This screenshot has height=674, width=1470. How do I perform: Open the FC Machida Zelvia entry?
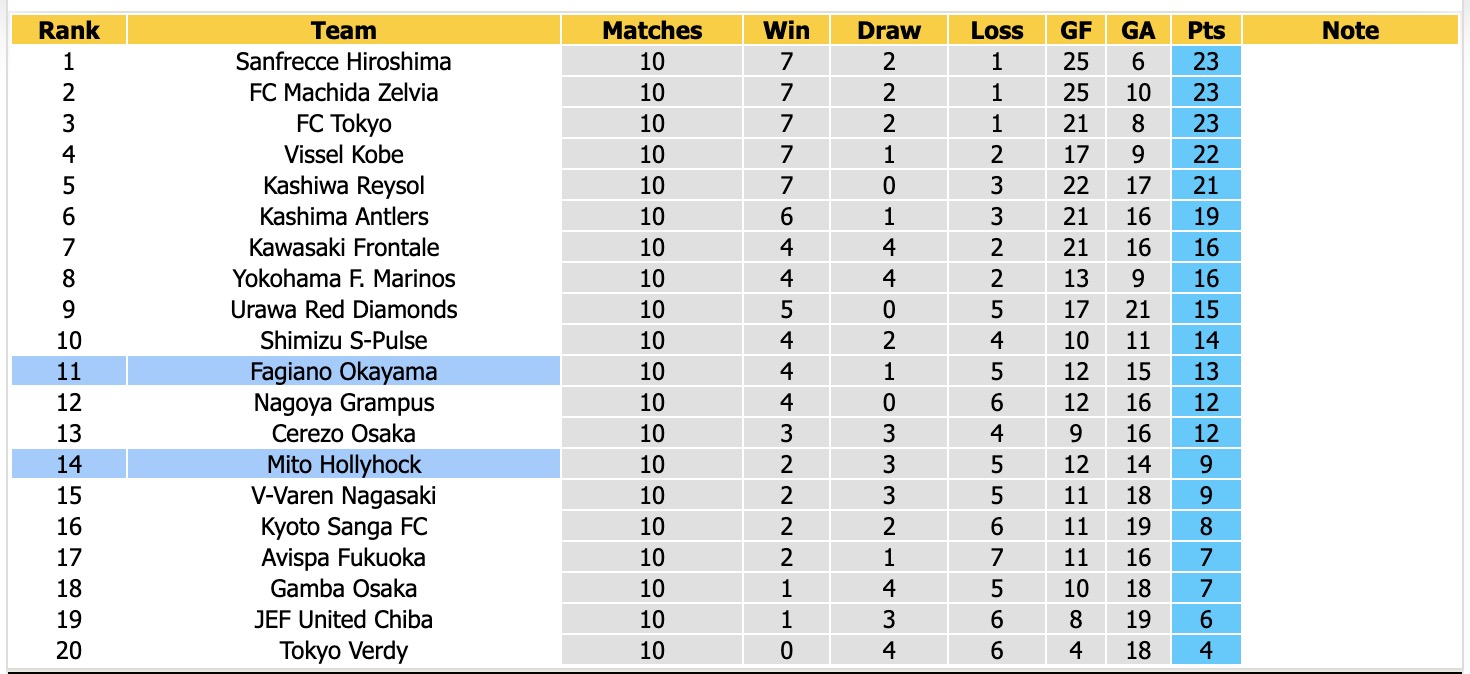(x=343, y=92)
